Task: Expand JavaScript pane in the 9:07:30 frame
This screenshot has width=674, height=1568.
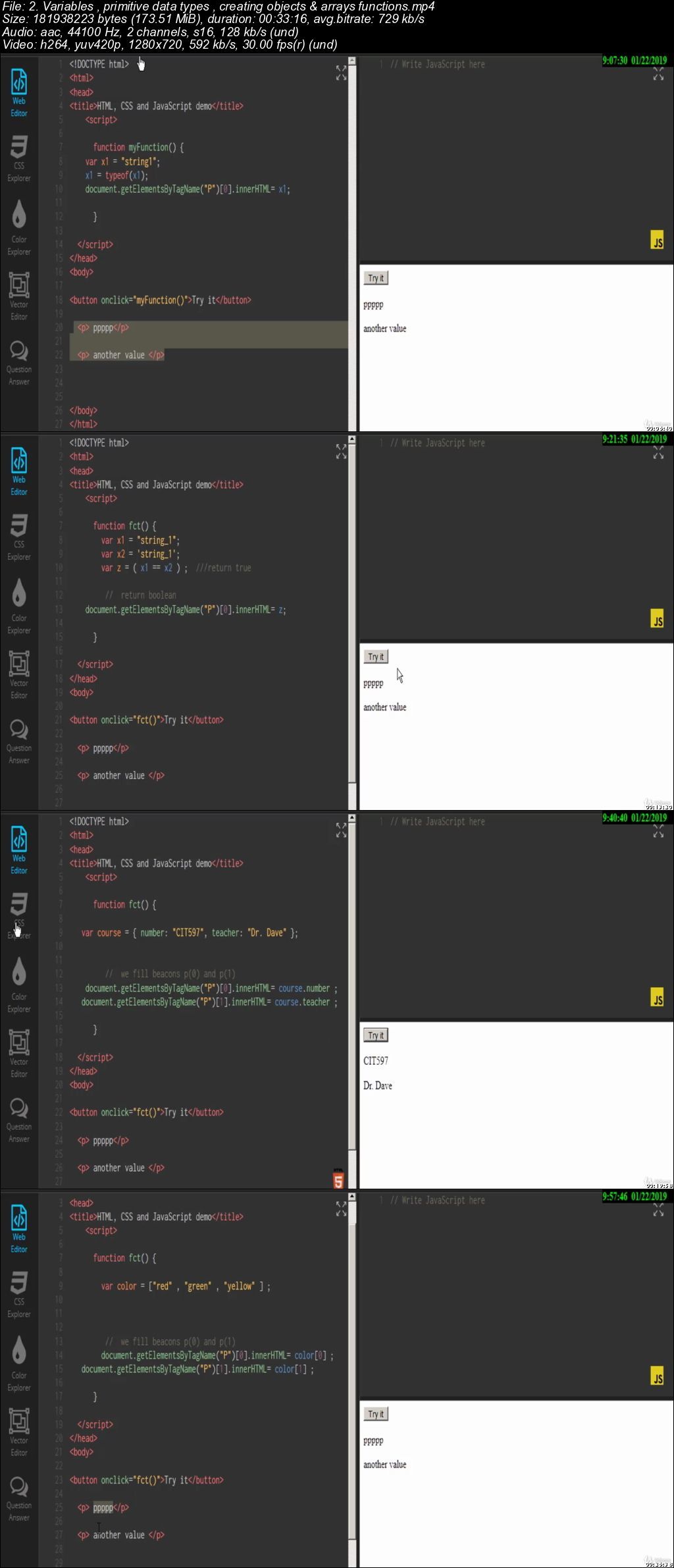Action: 658,72
